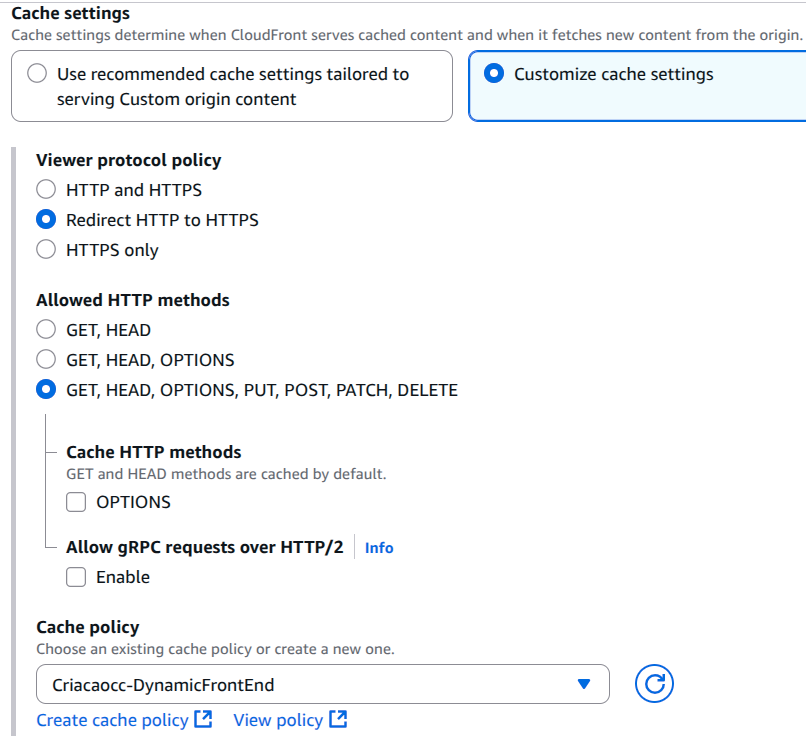The width and height of the screenshot is (806, 736).
Task: Tick the Enable gRPC requests checkbox
Action: coord(76,577)
